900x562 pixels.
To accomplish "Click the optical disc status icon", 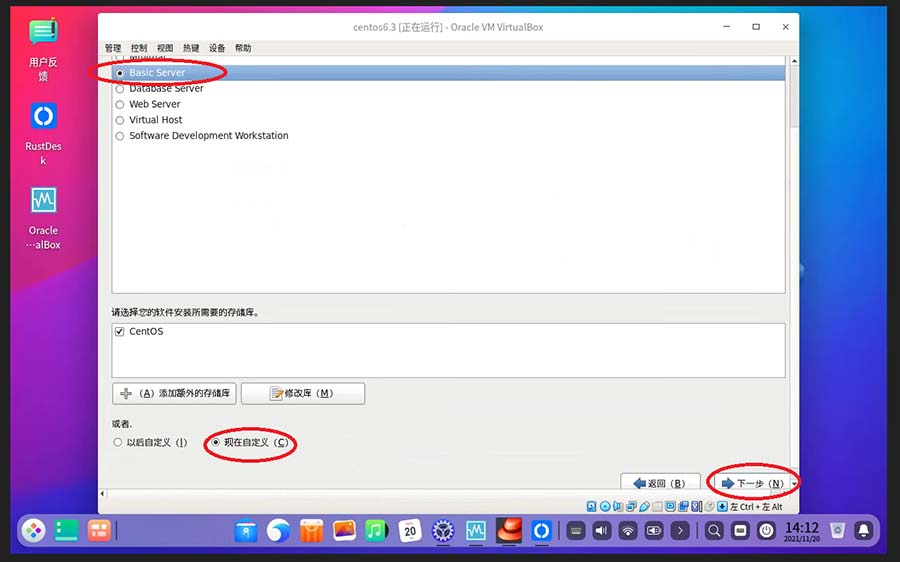I will (x=605, y=506).
